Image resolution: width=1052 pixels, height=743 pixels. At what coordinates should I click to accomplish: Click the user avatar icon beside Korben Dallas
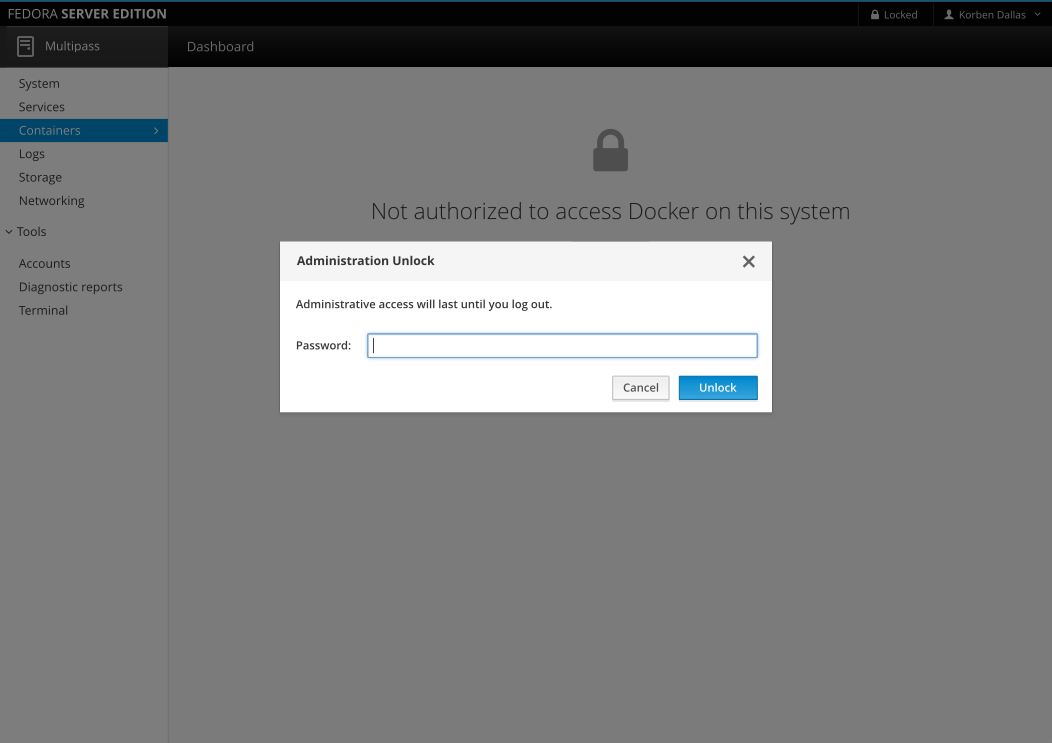[949, 14]
